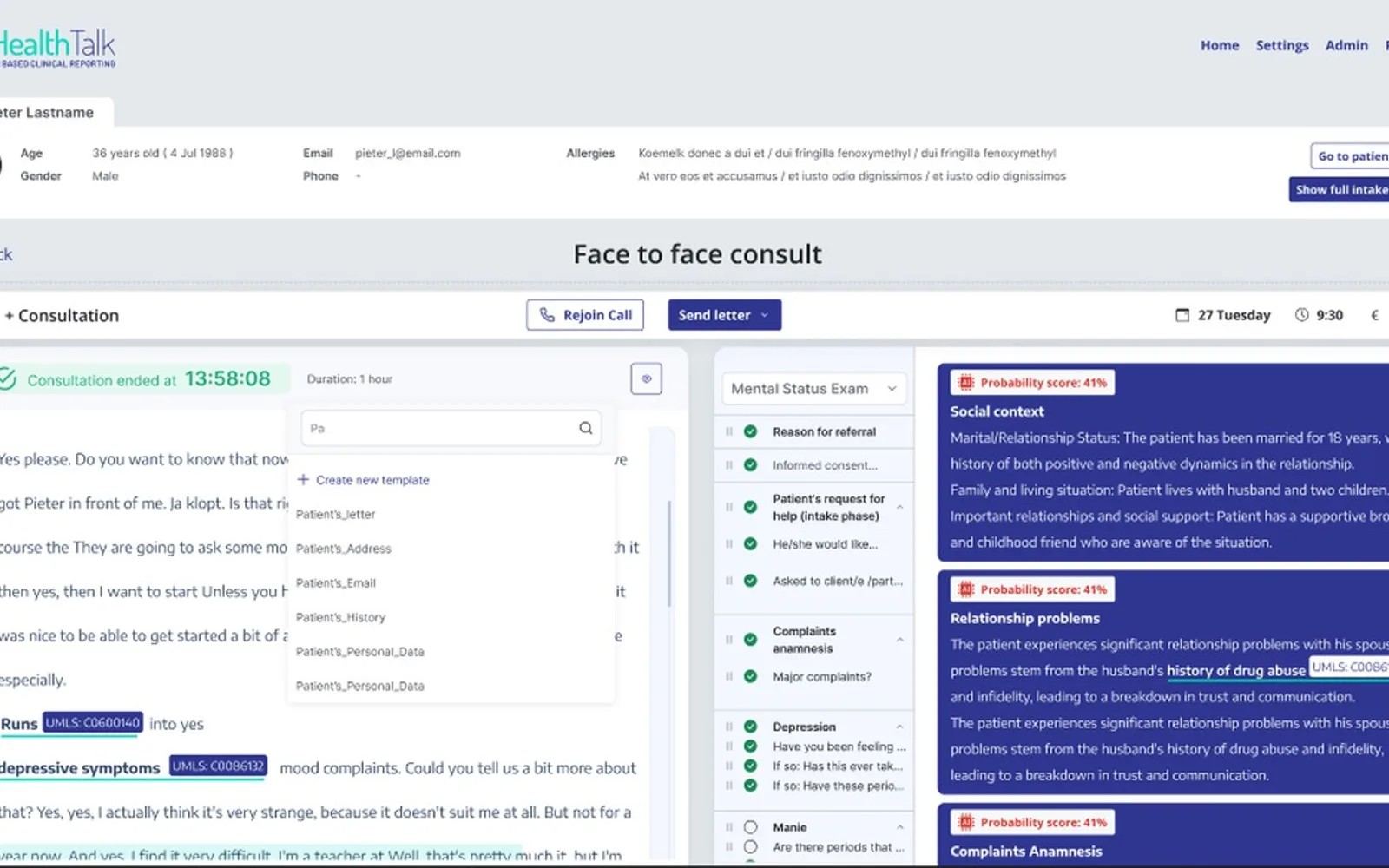Viewport: 1389px width, 868px height.
Task: Open the Home menu item
Action: coord(1220,45)
